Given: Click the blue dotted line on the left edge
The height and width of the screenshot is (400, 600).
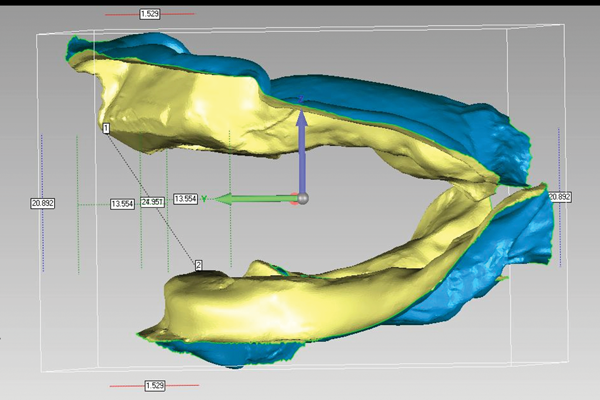Looking at the screenshot, I should click(x=41, y=240).
